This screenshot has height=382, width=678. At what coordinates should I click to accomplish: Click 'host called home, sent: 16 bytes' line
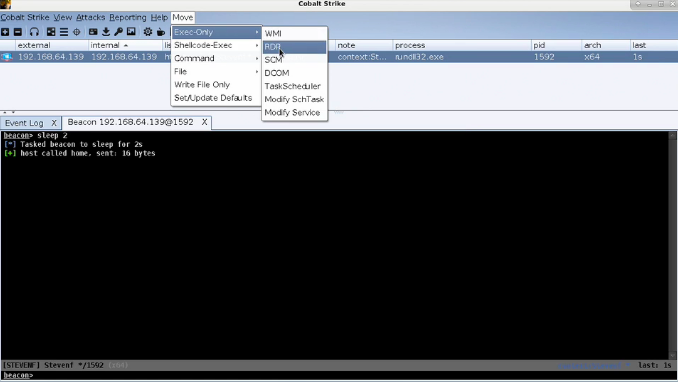point(88,153)
